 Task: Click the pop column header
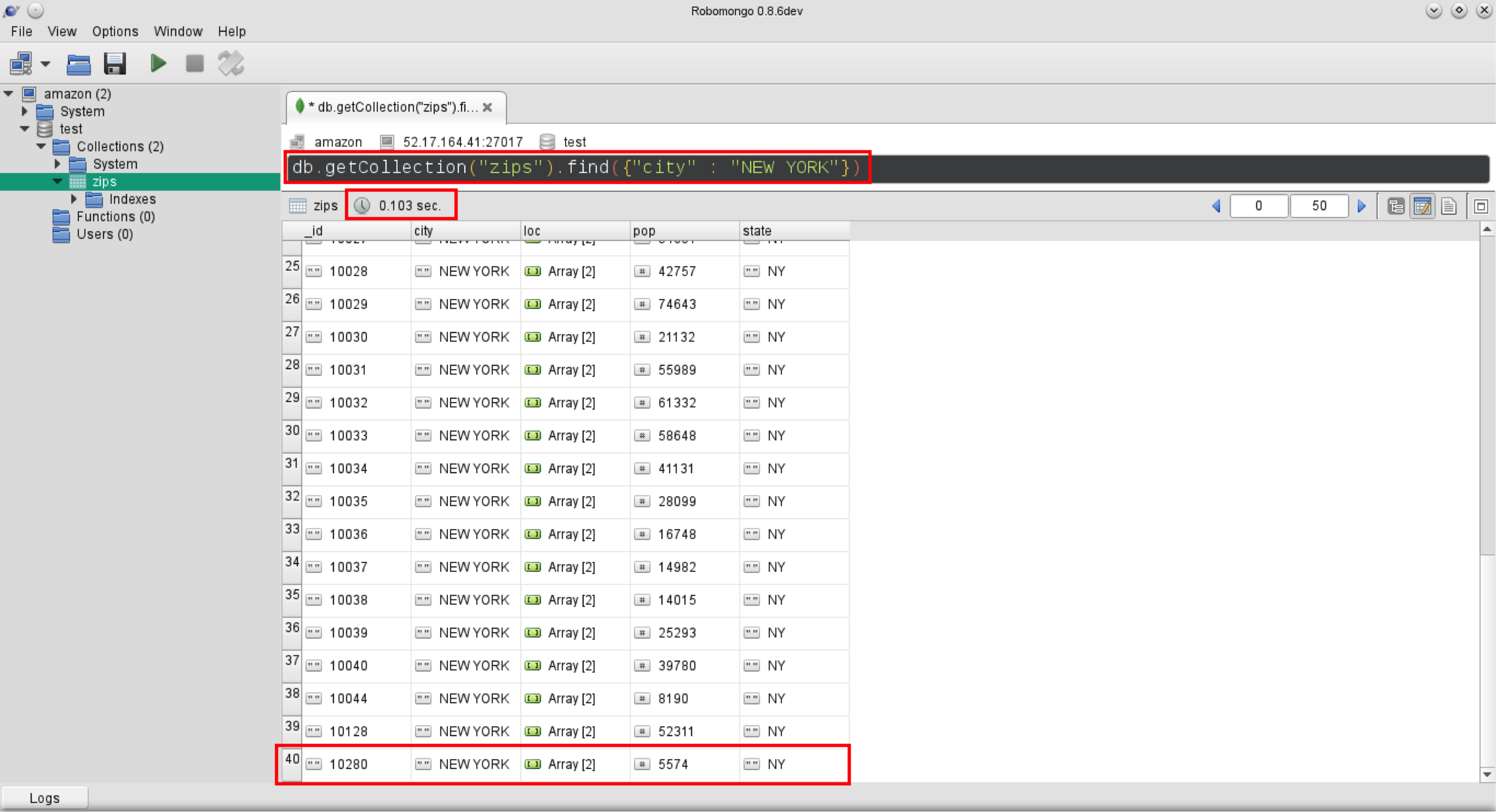point(684,231)
